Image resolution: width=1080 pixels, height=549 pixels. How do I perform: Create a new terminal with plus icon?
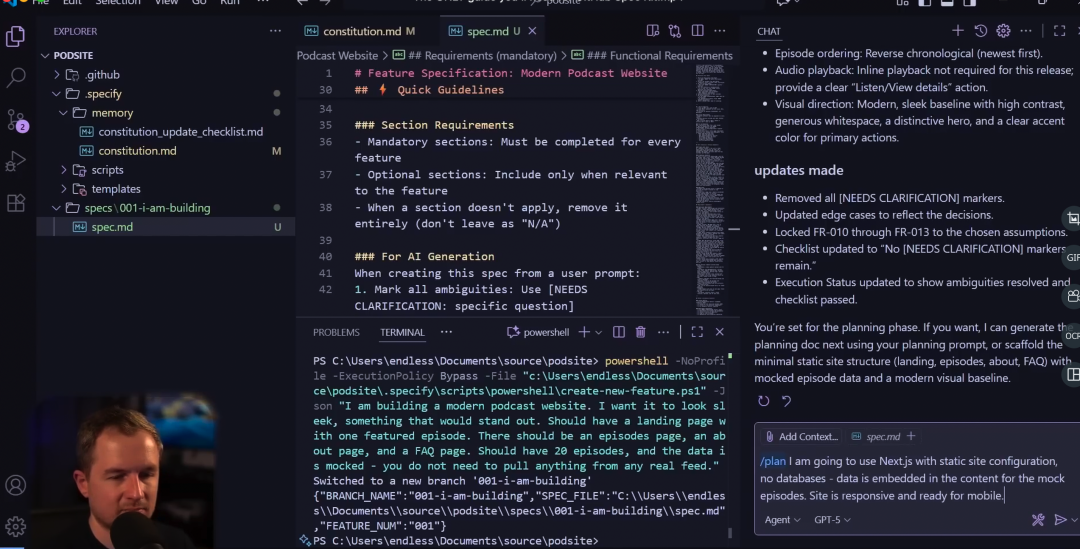[x=584, y=332]
